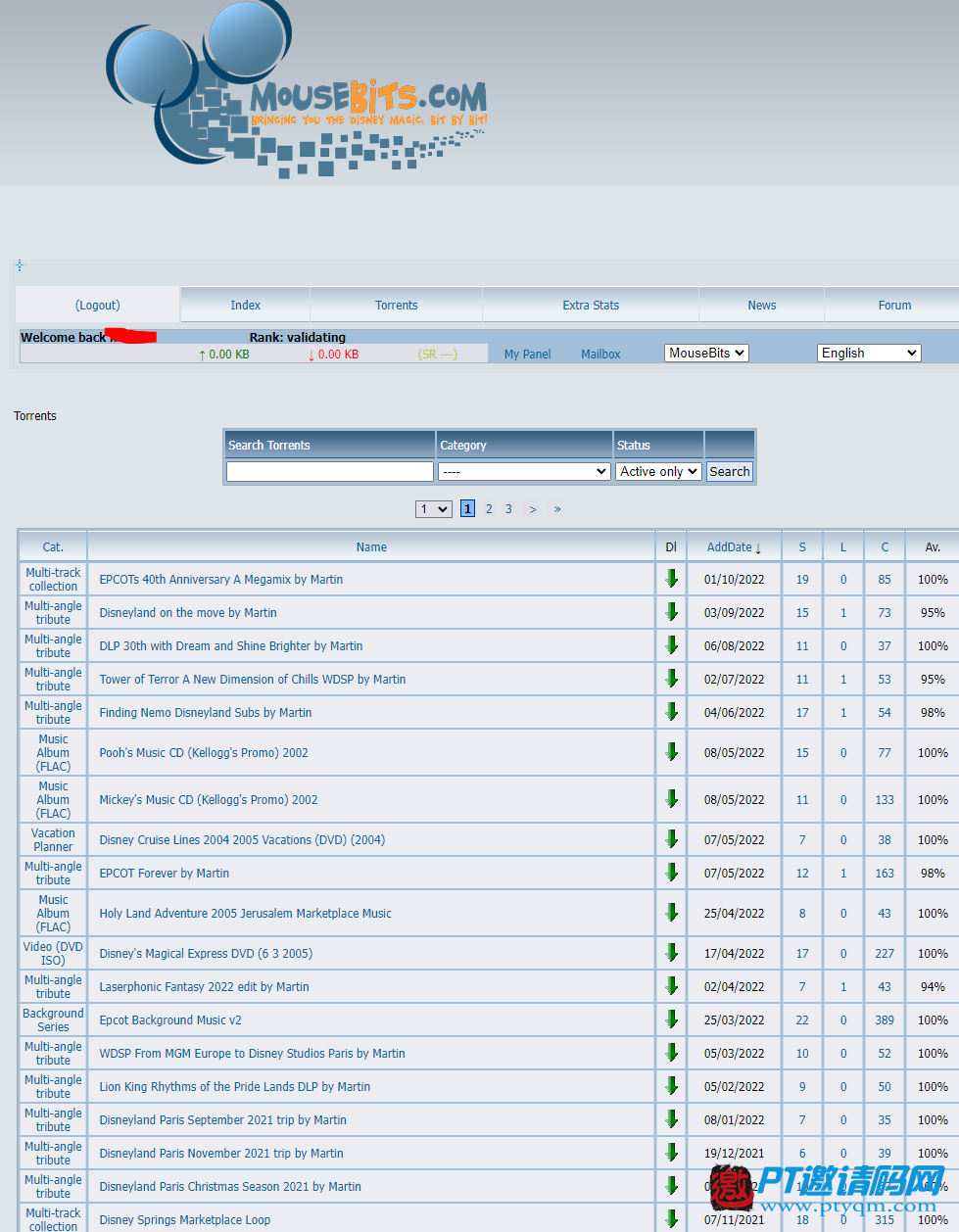Image resolution: width=959 pixels, height=1232 pixels.
Task: Click completed count 133 for Mickey's Music CD
Action: click(885, 799)
